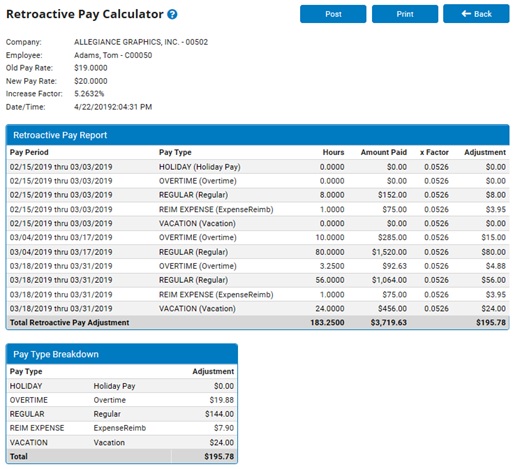Click the New Pay Rate value $20.0000
Image resolution: width=513 pixels, height=469 pixels.
point(91,81)
